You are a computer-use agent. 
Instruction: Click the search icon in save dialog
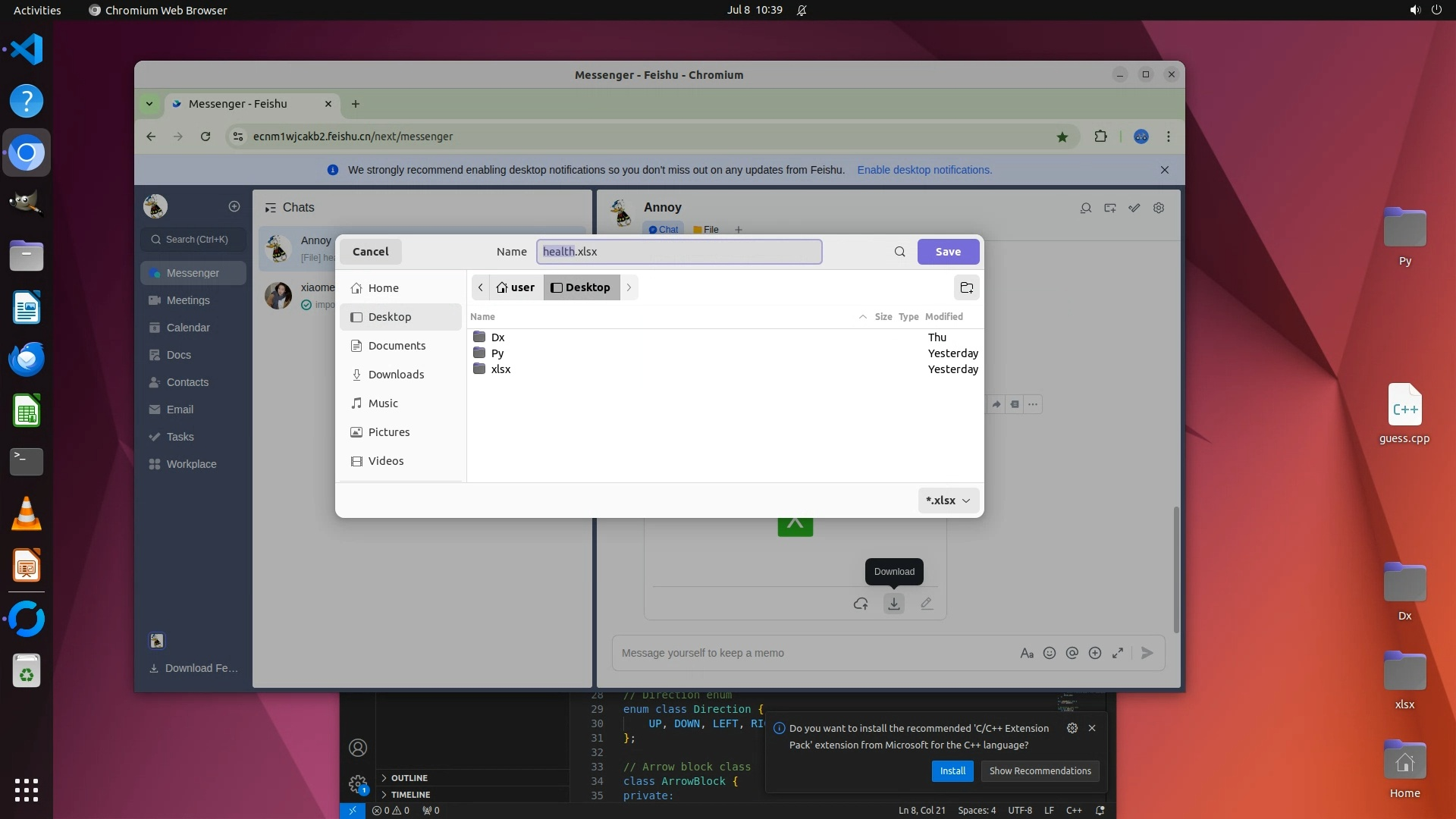pos(899,252)
